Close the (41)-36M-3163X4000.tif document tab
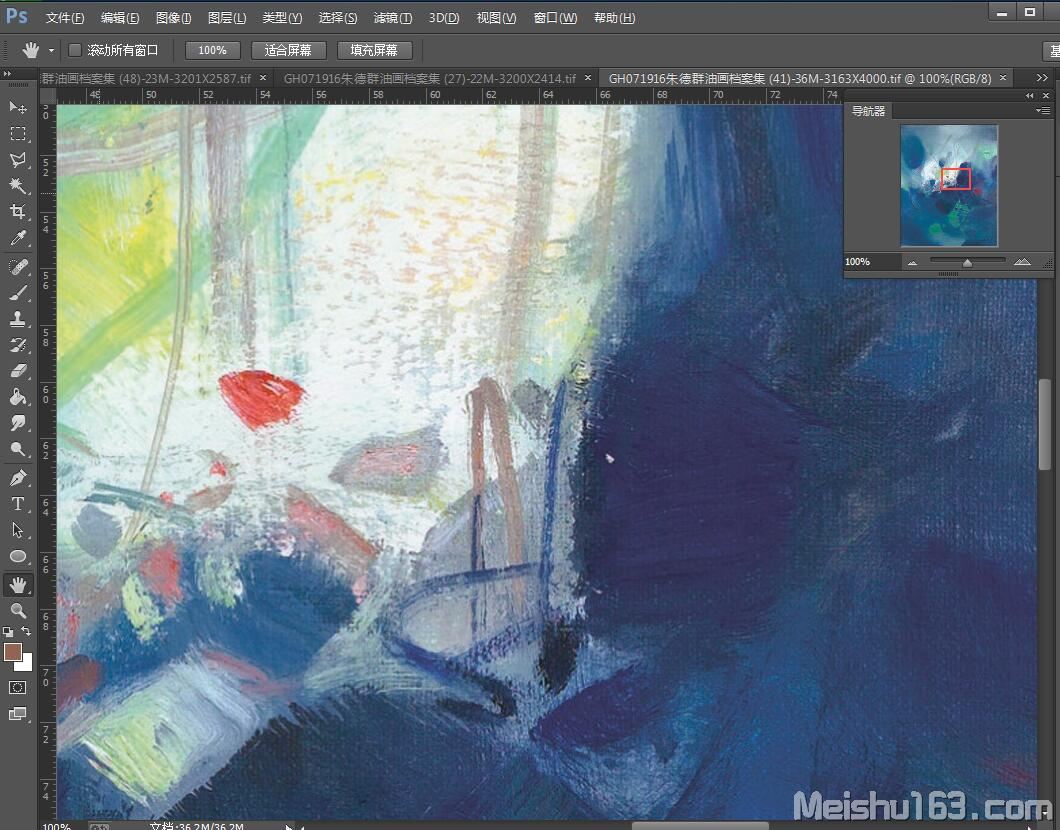The height and width of the screenshot is (830, 1060). pos(1003,78)
